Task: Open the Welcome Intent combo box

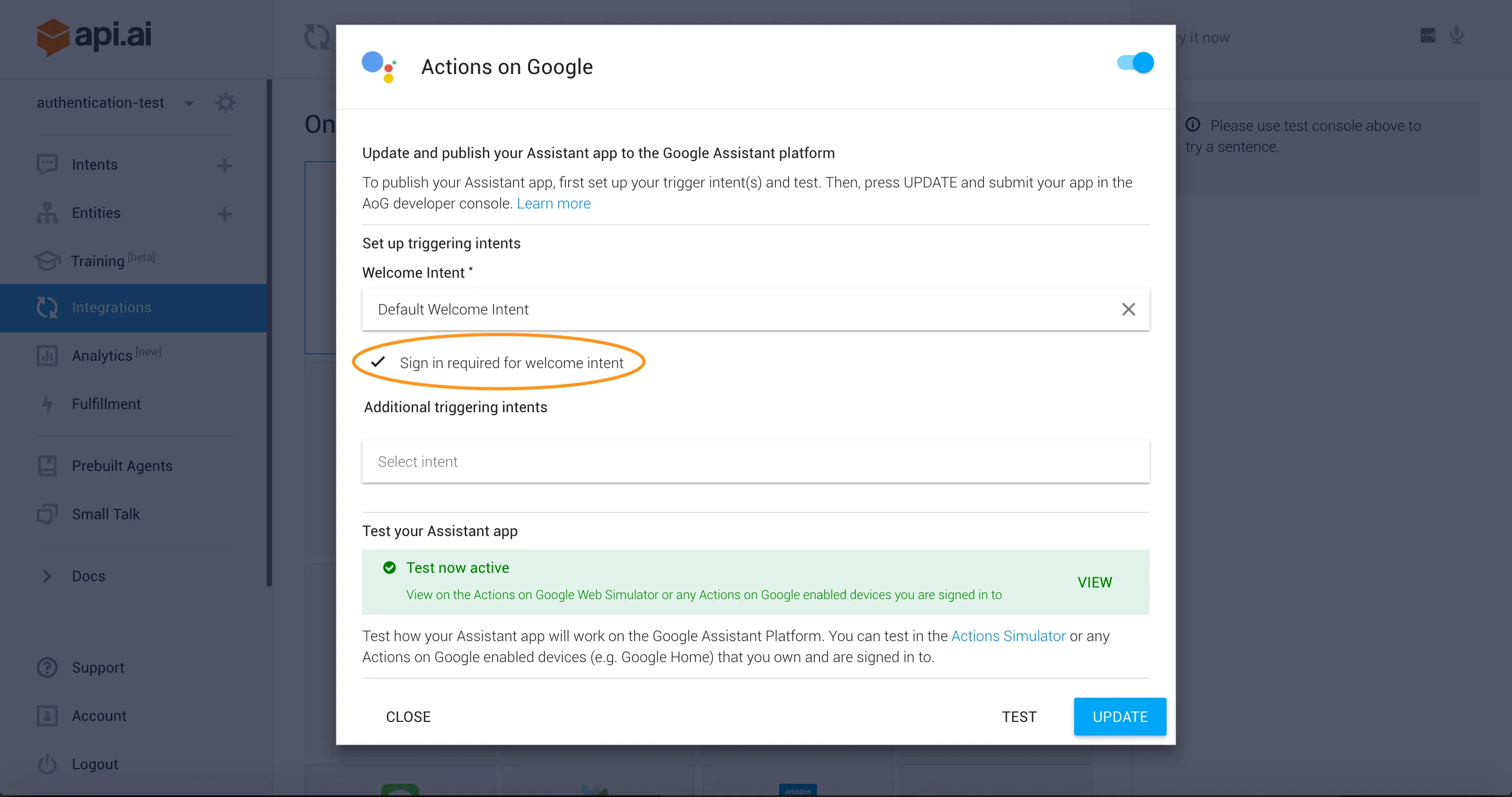Action: point(740,309)
